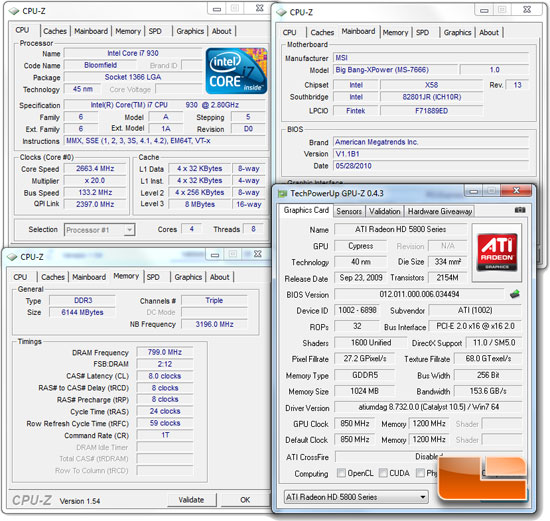The height and width of the screenshot is (521, 550).
Task: Open the Memory tab in CPU window
Action: [x=128, y=31]
